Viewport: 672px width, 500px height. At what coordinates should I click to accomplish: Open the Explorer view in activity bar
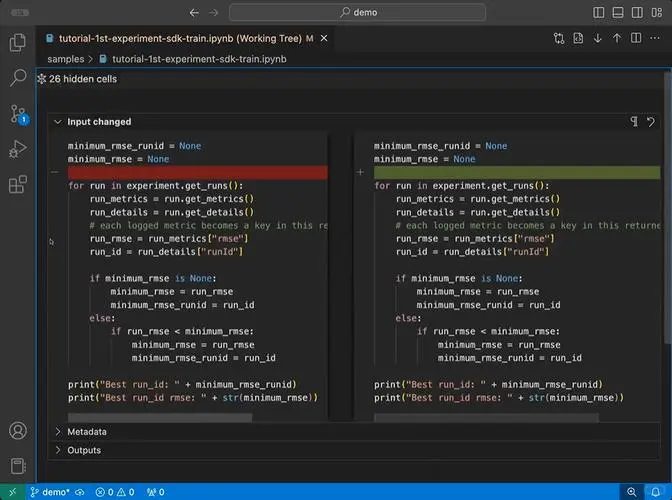coord(18,42)
